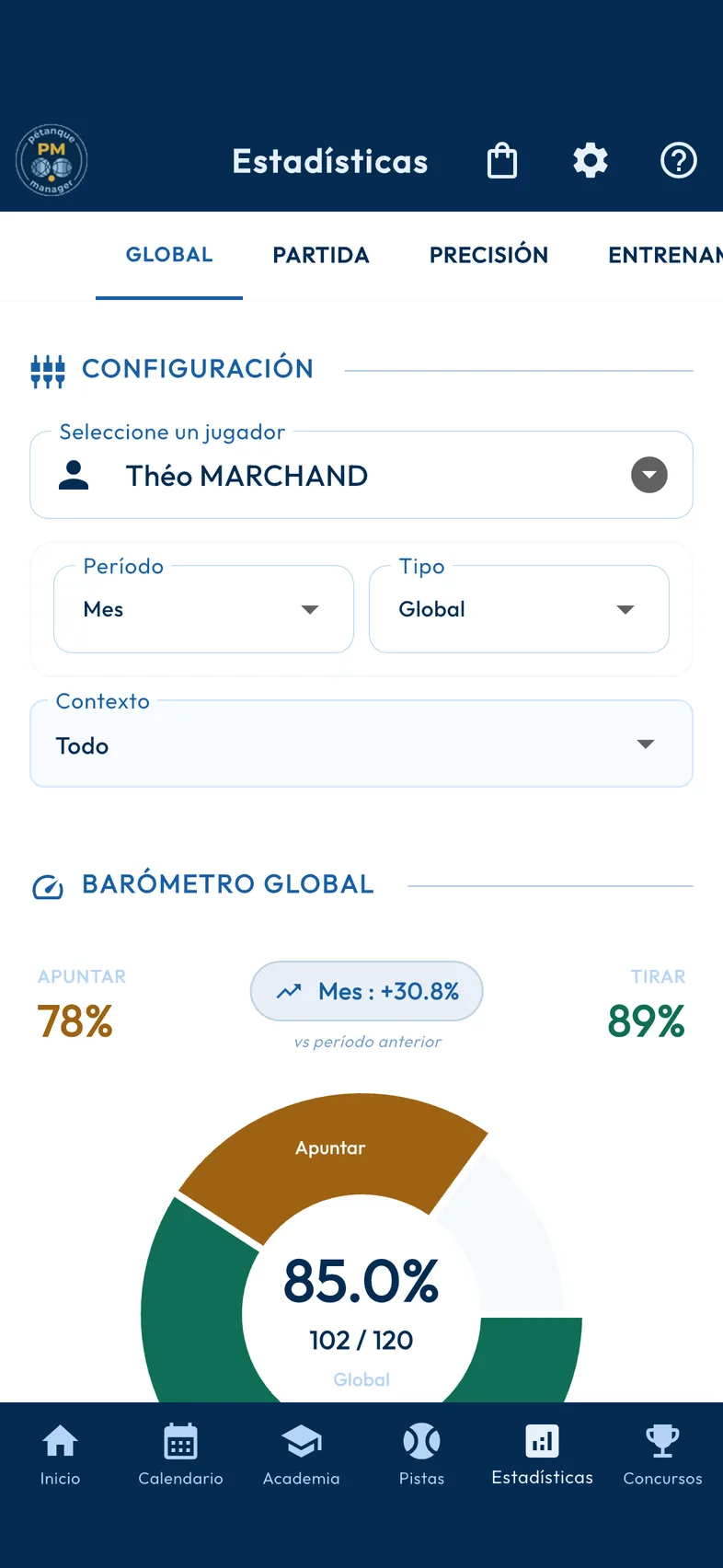Switch to the PARTIDA tab
This screenshot has height=1568, width=723.
click(321, 255)
